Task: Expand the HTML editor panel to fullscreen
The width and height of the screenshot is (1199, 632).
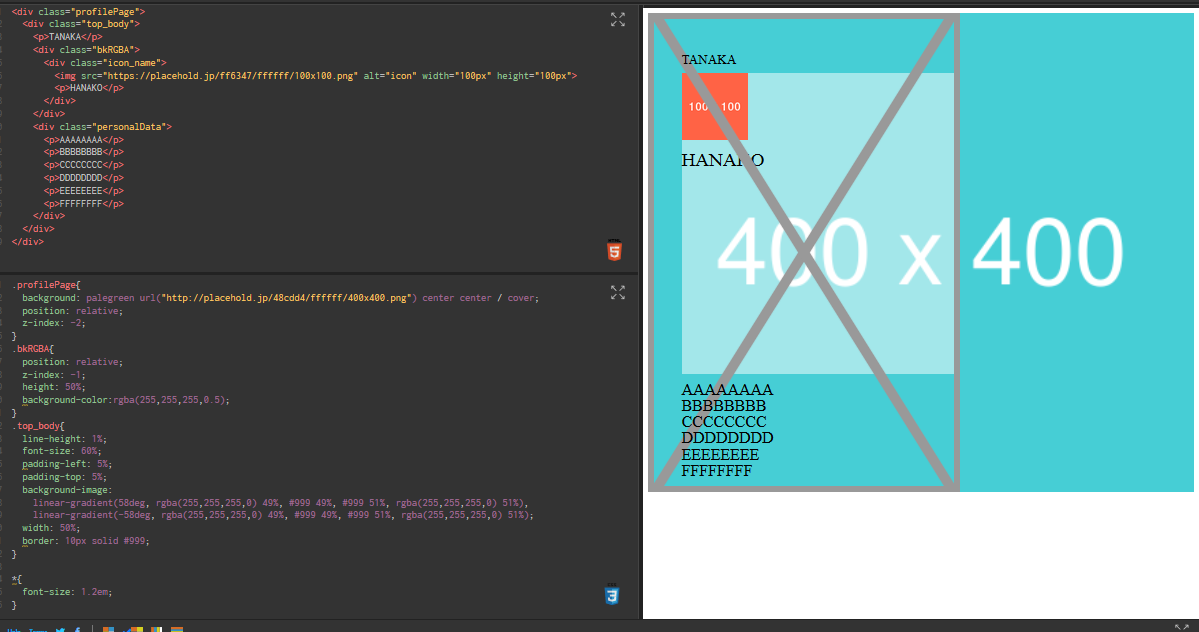Action: [618, 20]
